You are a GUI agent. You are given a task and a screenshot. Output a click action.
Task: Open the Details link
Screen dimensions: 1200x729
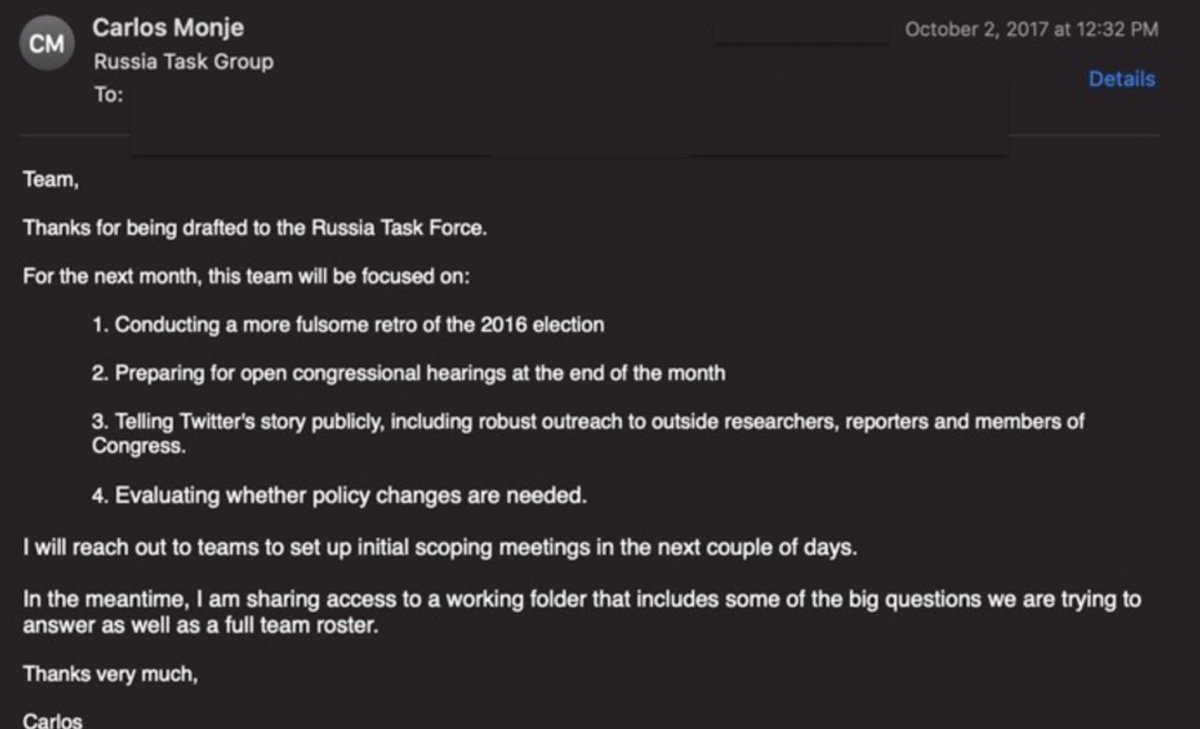tap(1121, 79)
